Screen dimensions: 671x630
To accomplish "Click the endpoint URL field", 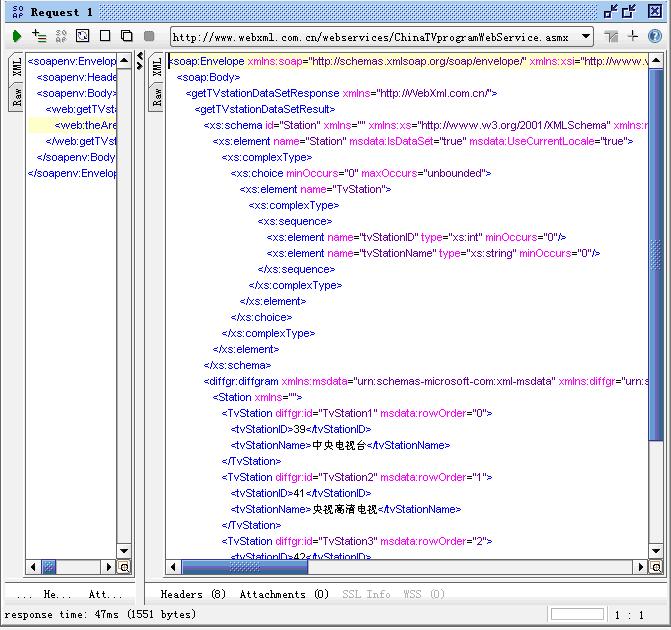I will coord(370,37).
